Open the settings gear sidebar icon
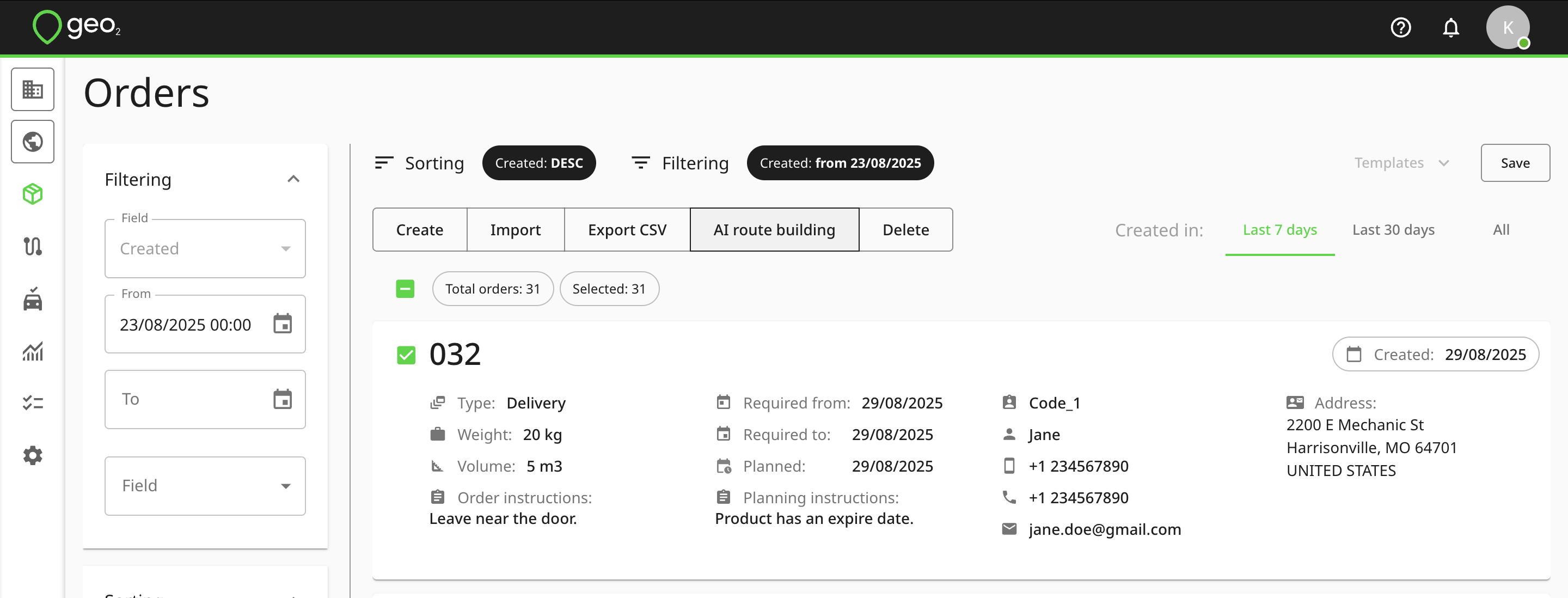1568x598 pixels. tap(33, 455)
